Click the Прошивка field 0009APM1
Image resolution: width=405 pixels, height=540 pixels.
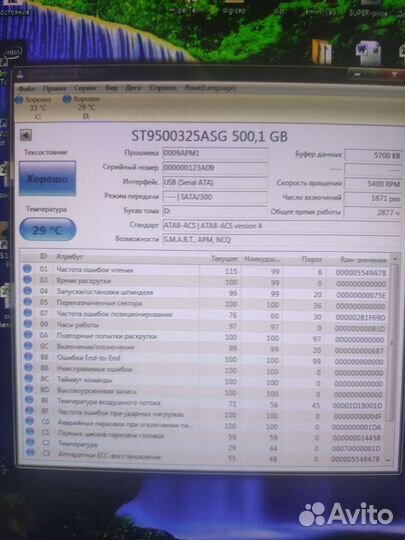[215, 153]
